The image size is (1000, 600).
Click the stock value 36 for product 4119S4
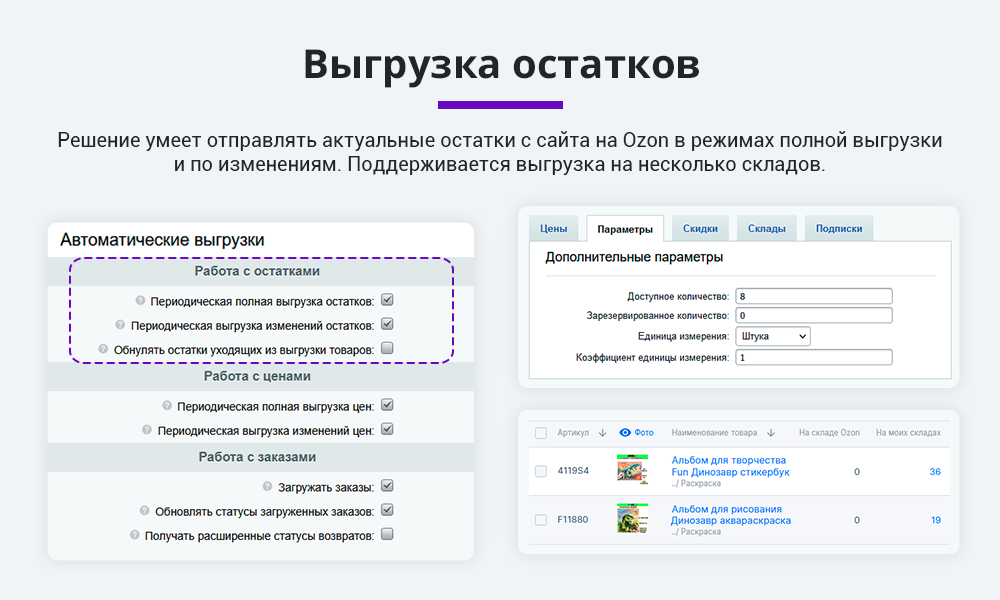pos(935,471)
